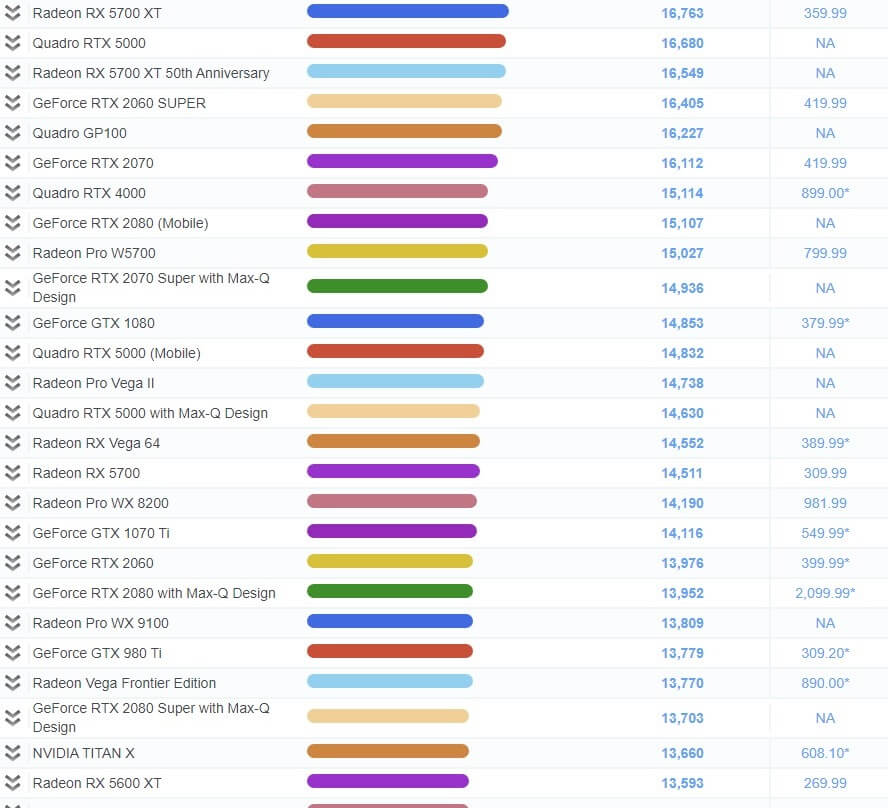Viewport: 888px width, 808px height.
Task: Expand Quadro RTX 5000 details chevron
Action: point(12,43)
